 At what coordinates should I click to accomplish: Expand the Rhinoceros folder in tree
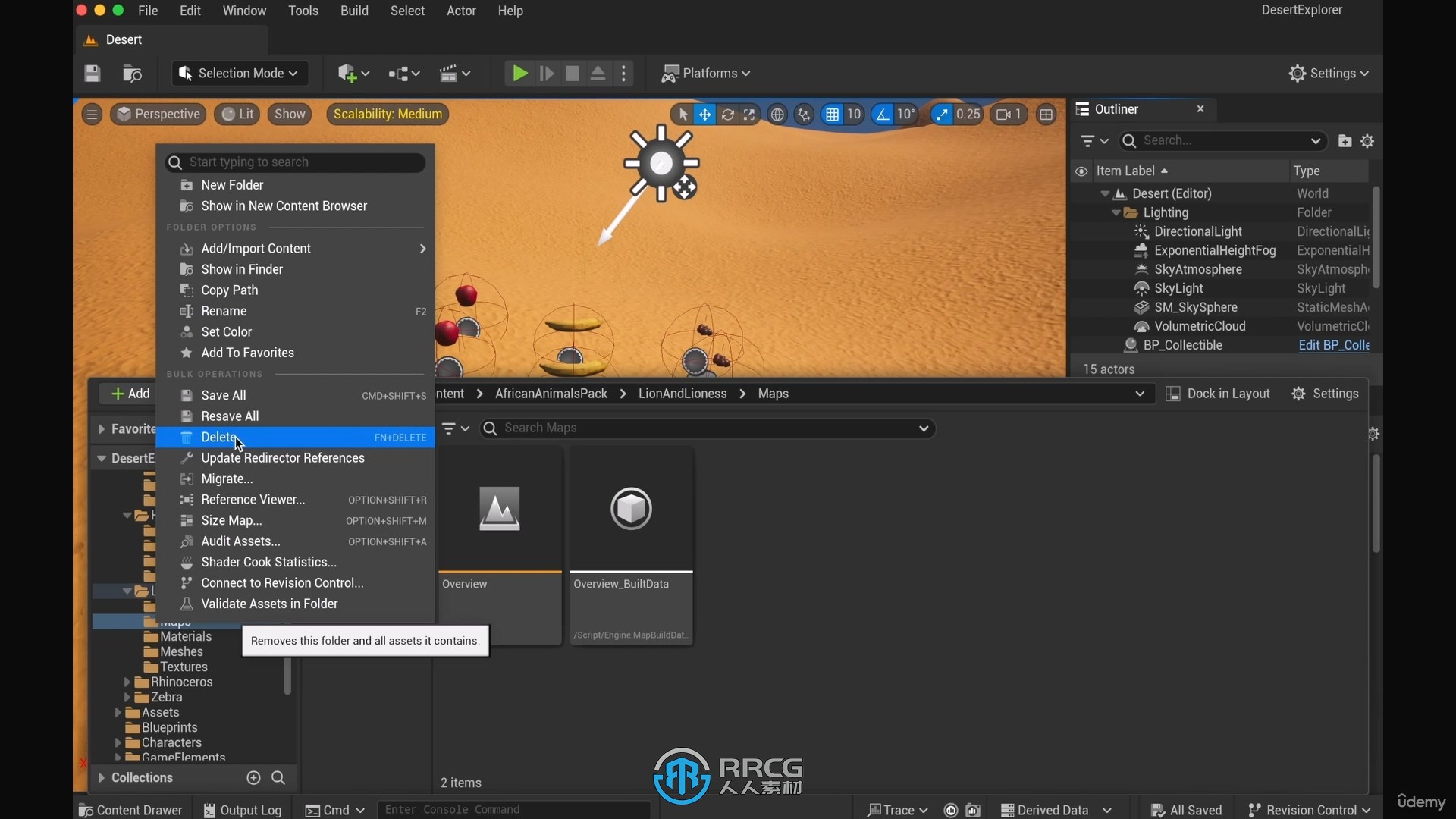click(127, 682)
